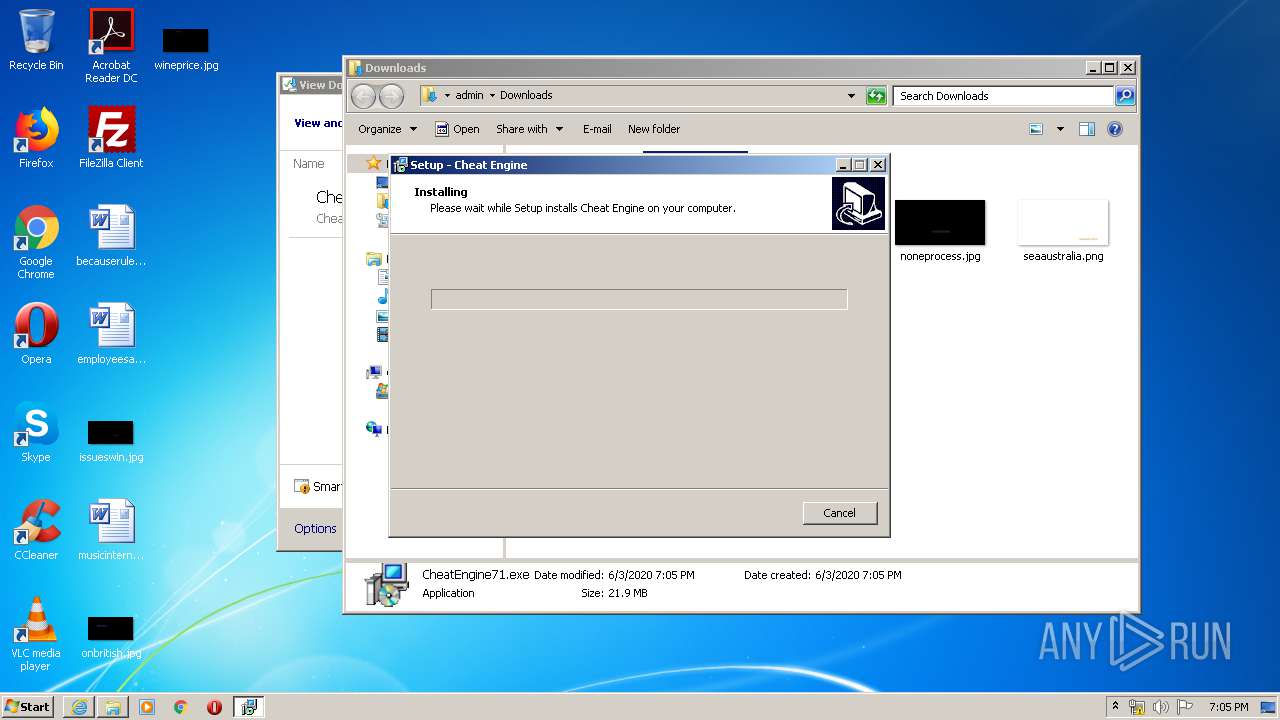Refresh the Downloads folder view

pyautogui.click(x=876, y=96)
